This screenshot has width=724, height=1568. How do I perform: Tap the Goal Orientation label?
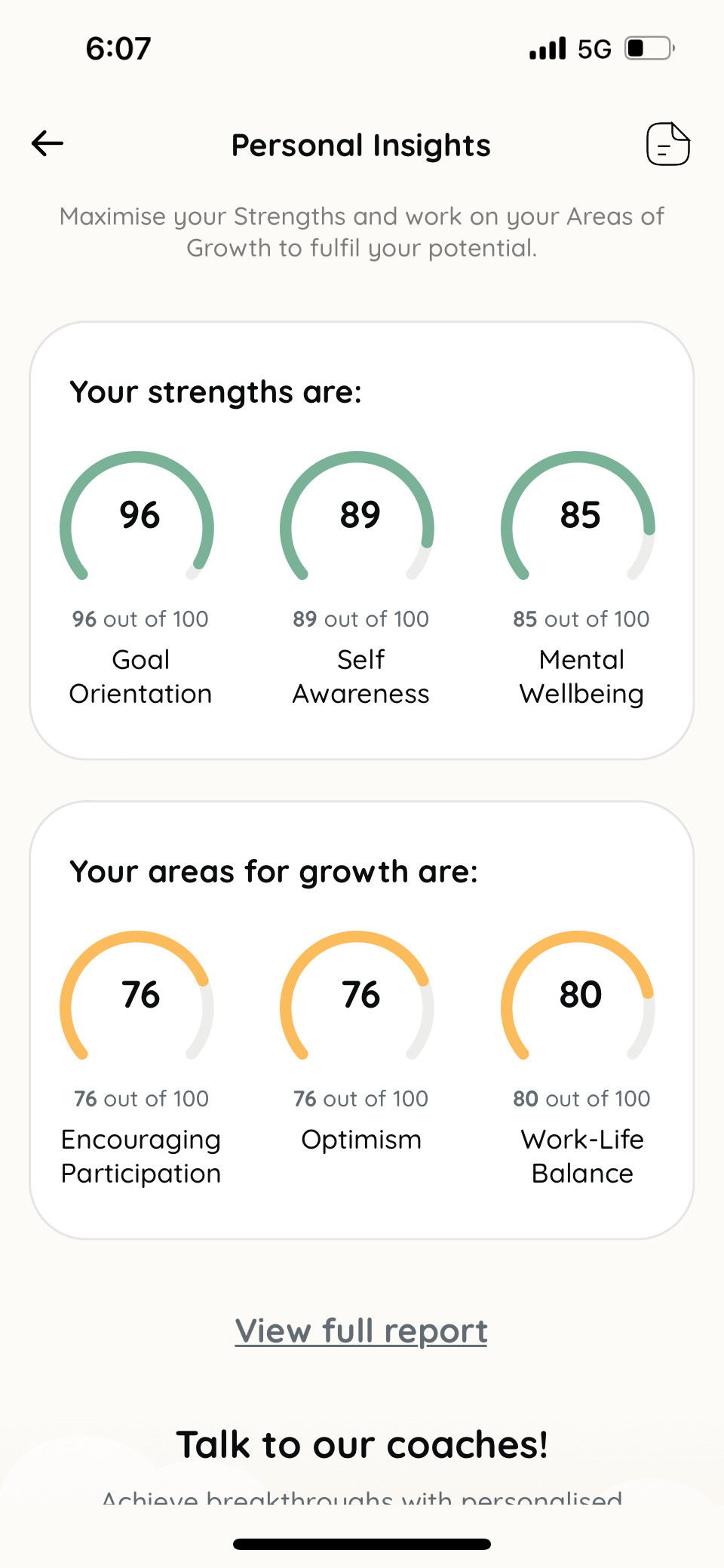(x=141, y=677)
